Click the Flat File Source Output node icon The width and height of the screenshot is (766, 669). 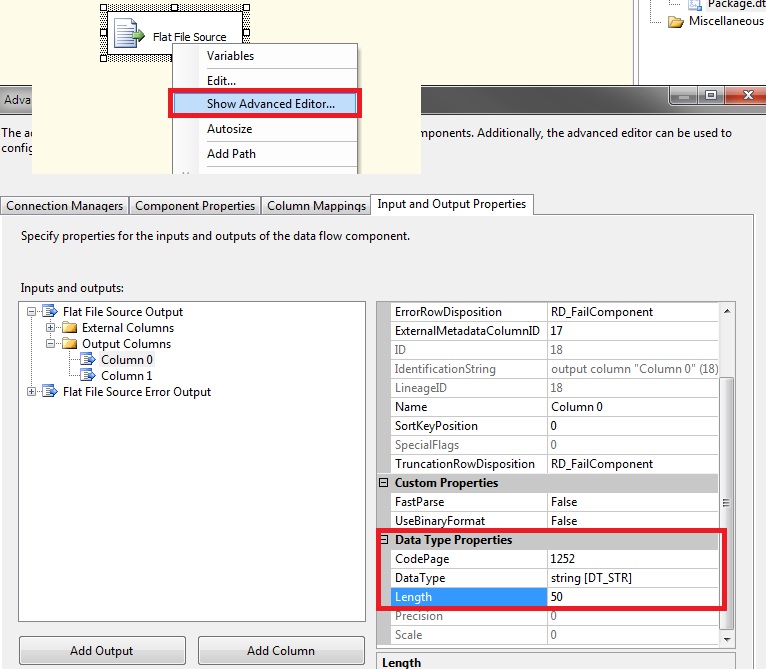[x=51, y=312]
